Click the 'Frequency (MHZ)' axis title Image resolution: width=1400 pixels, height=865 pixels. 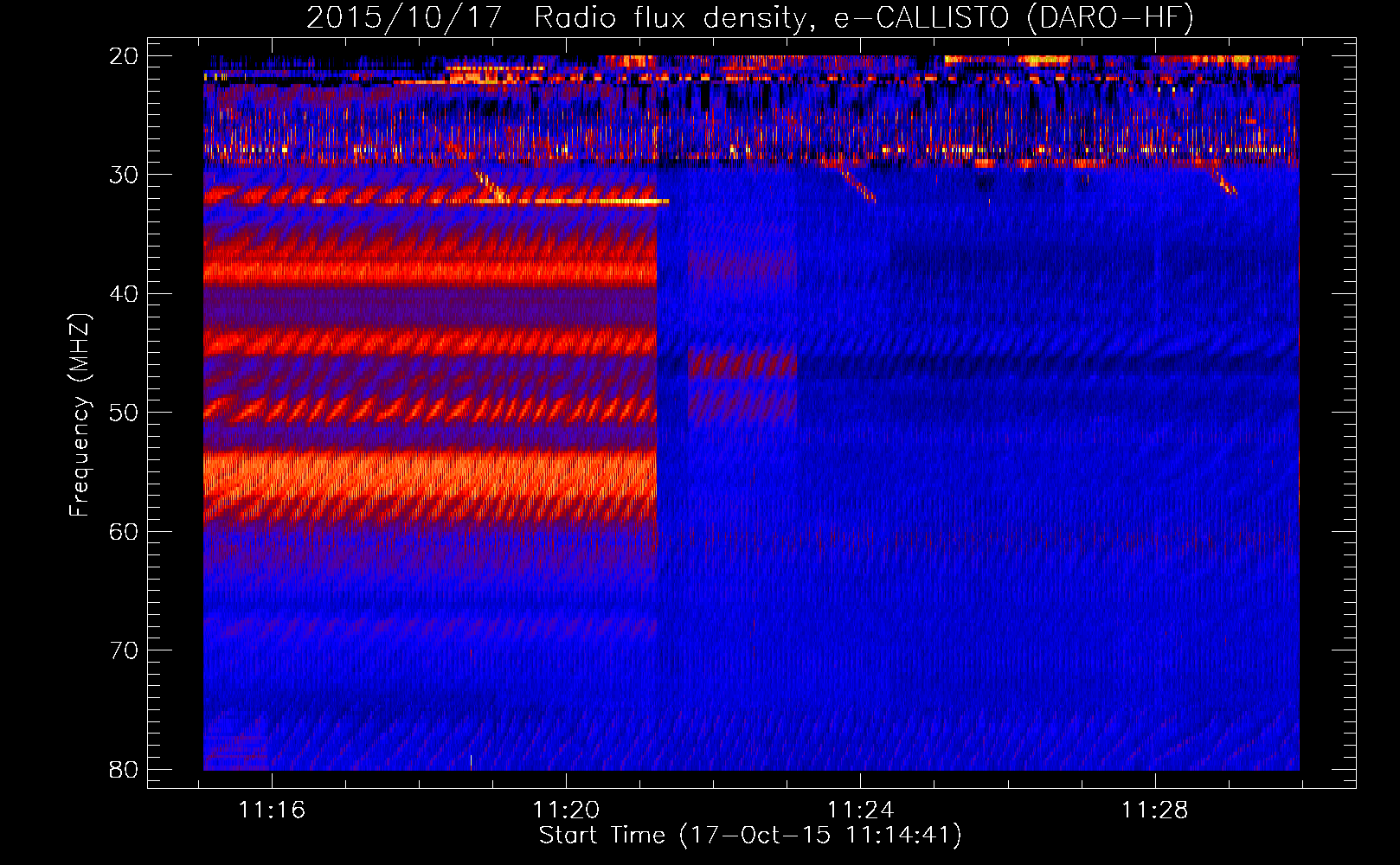click(80, 414)
